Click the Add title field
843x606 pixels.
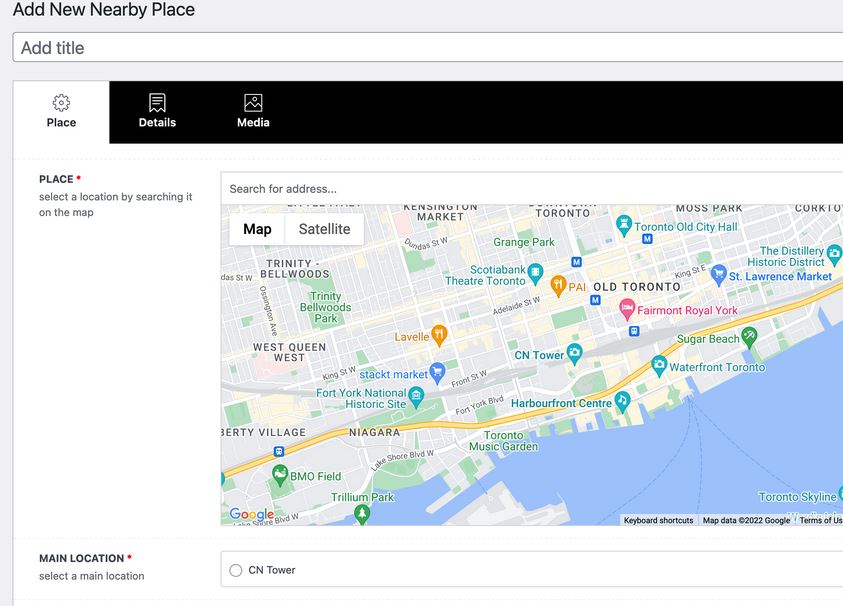coord(428,47)
